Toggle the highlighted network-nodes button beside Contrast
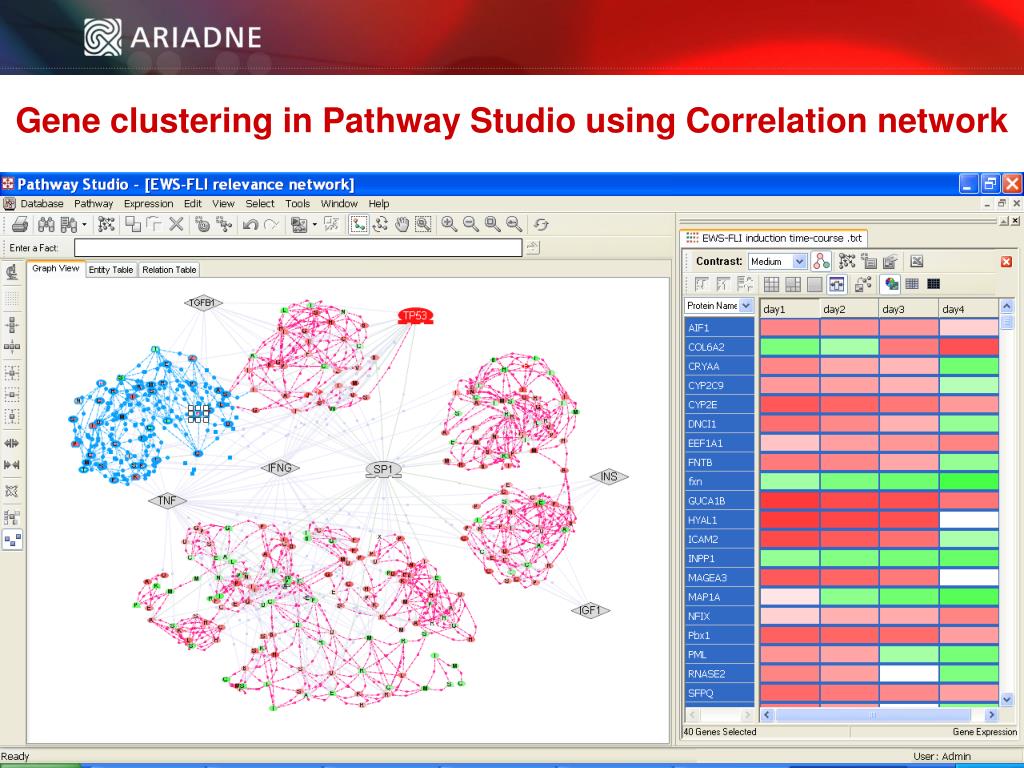This screenshot has height=768, width=1024. click(821, 261)
